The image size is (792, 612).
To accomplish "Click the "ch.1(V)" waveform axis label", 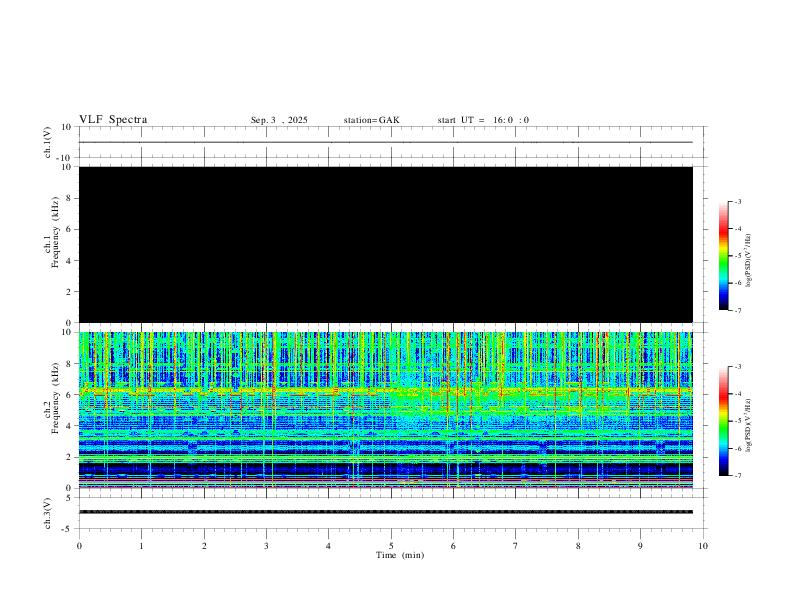I will [x=47, y=142].
